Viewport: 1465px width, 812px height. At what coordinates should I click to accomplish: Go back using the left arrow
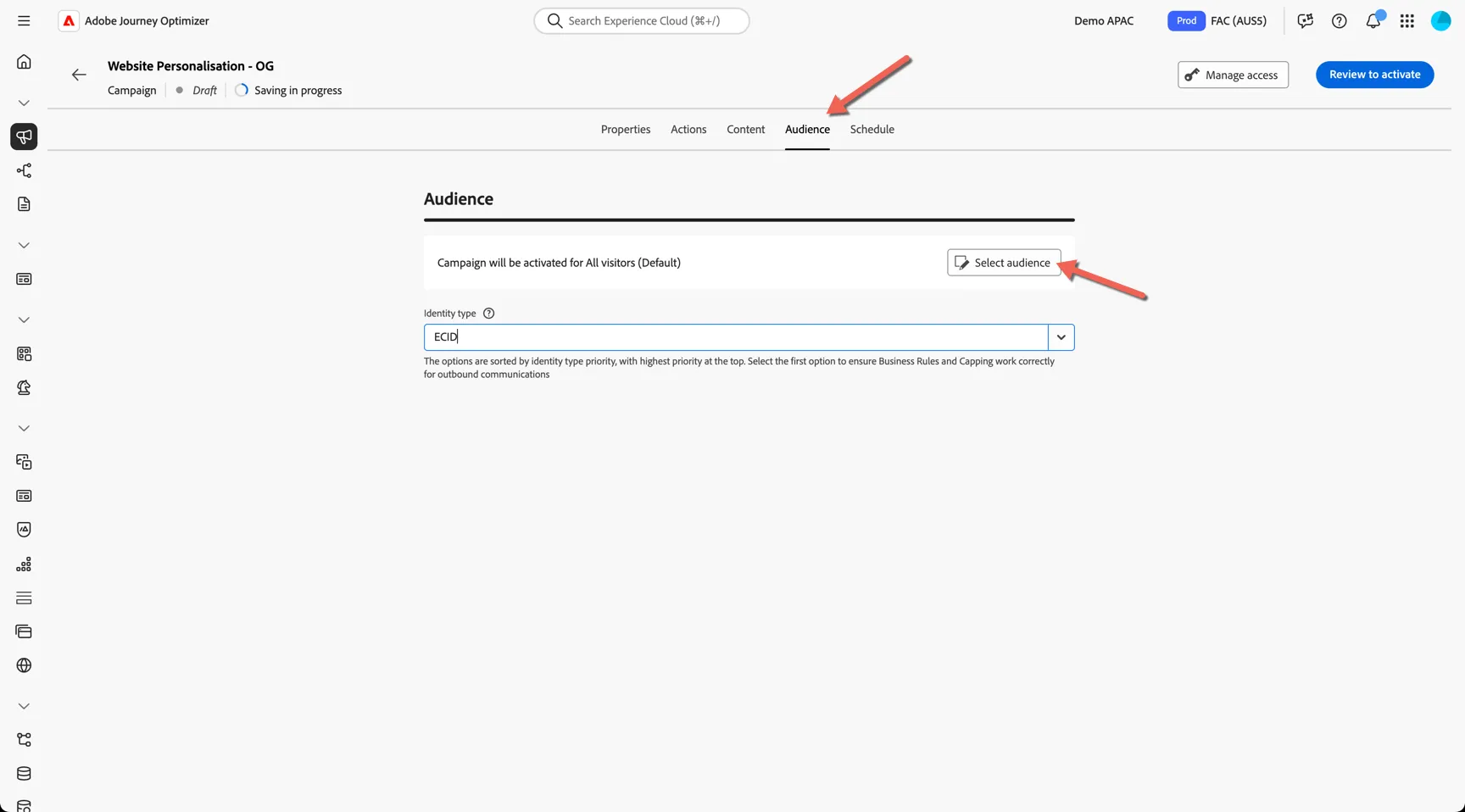point(79,75)
